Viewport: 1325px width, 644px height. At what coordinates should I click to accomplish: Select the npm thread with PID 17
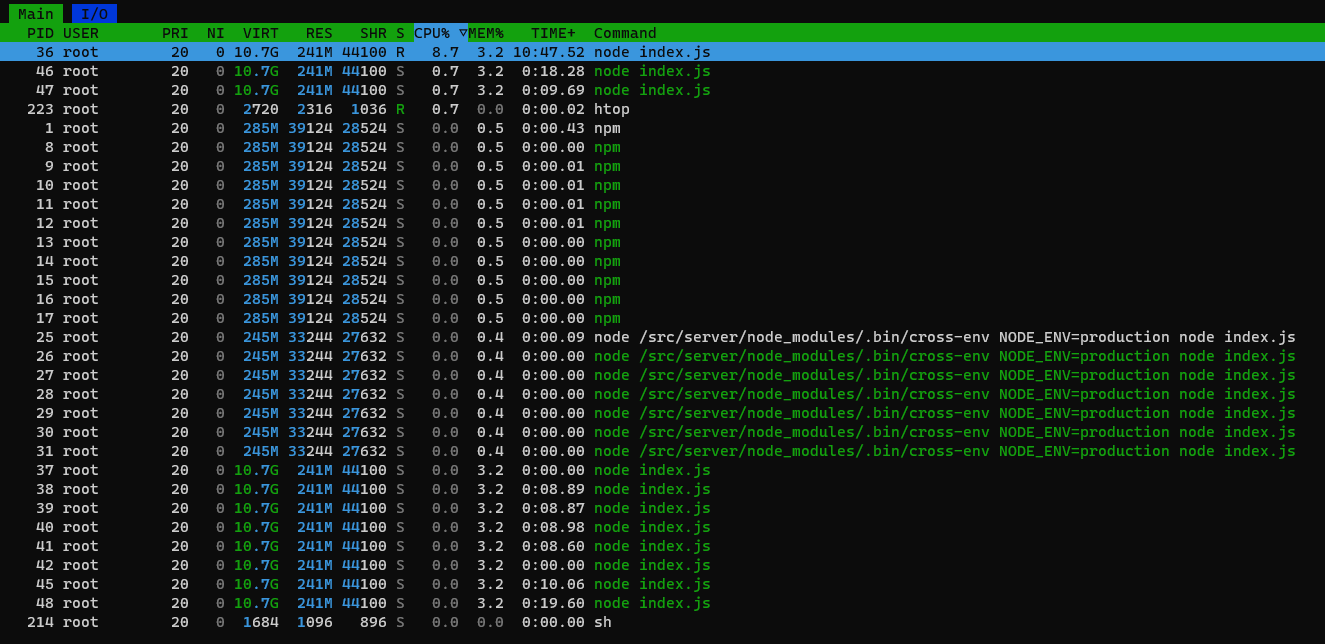point(607,318)
